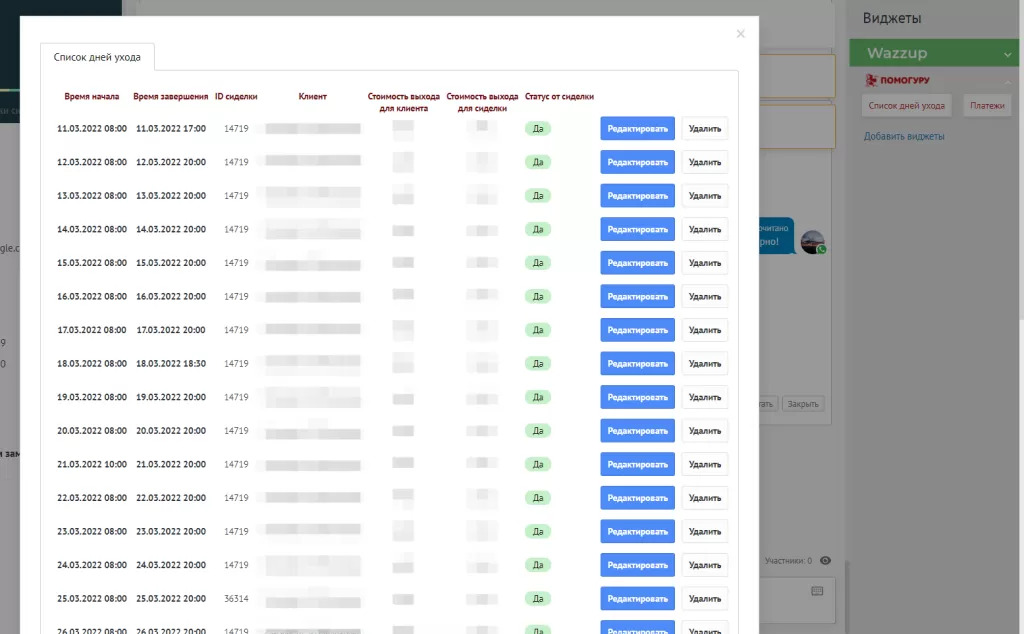Click the ПомогуРу logo icon
The height and width of the screenshot is (634, 1024).
point(871,80)
